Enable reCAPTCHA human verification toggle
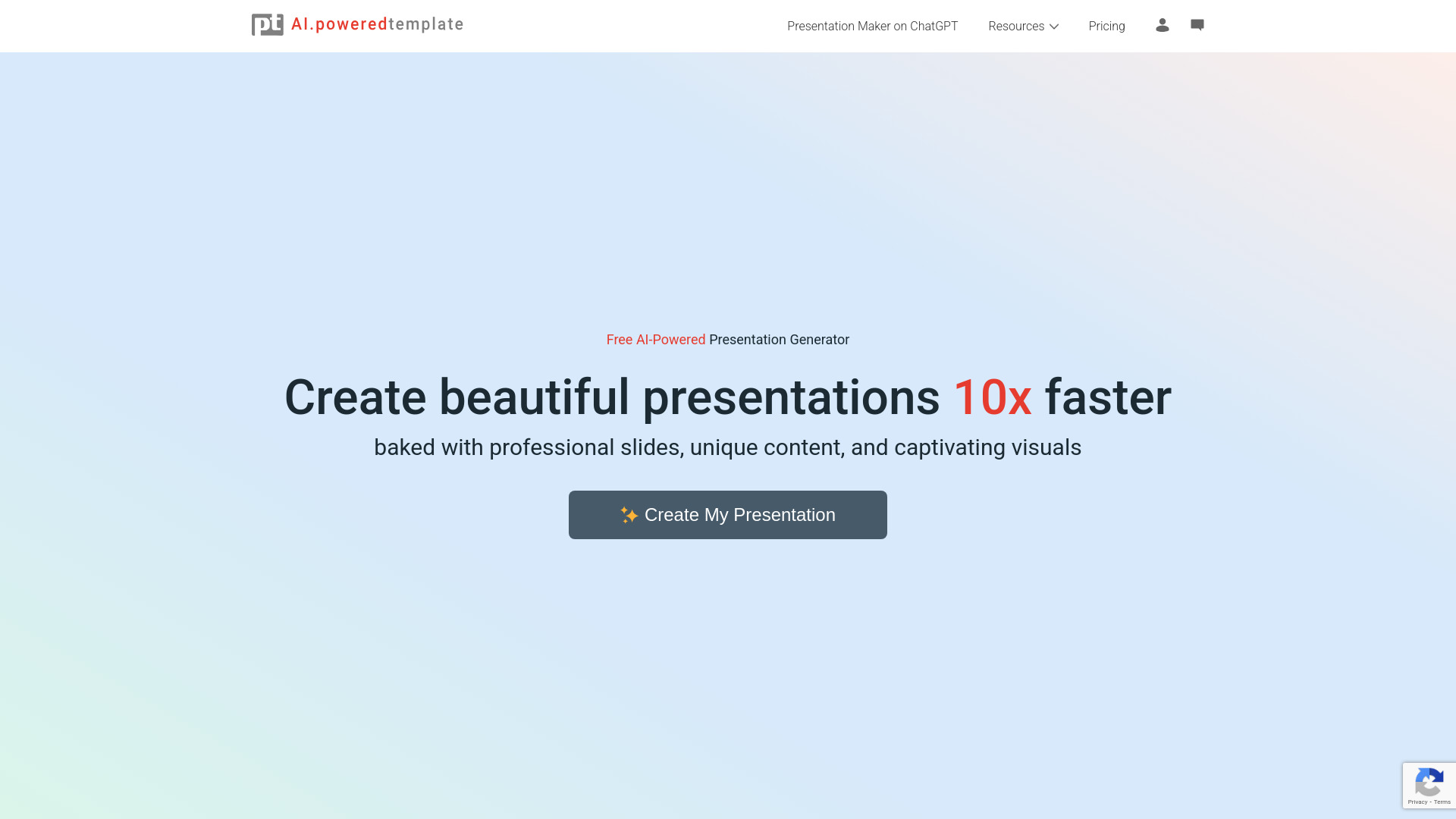Image resolution: width=1456 pixels, height=819 pixels. pos(1429,786)
